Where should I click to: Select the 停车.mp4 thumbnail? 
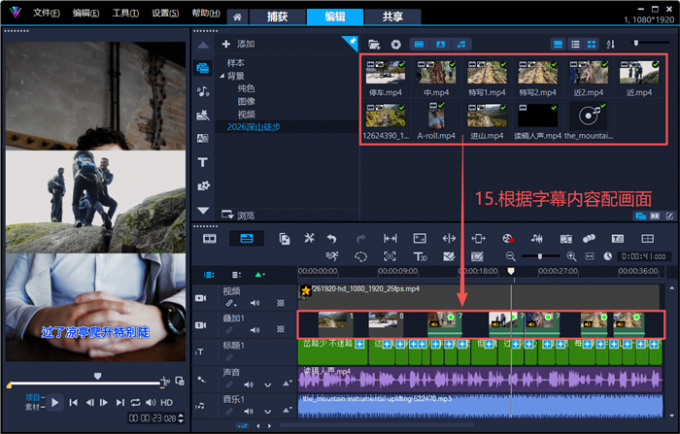pyautogui.click(x=385, y=78)
